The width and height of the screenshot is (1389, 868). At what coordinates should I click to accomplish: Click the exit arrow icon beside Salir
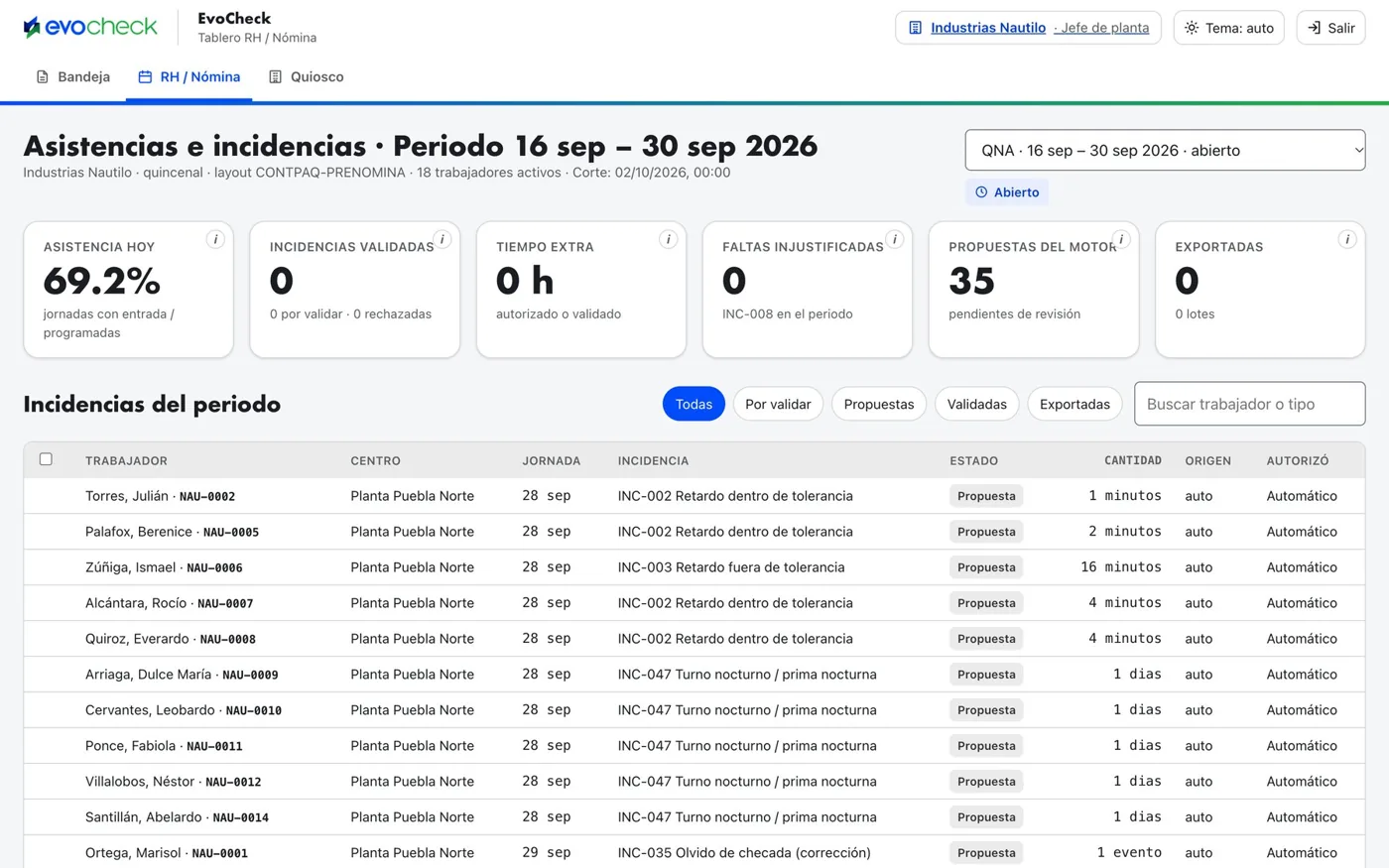point(1314,28)
